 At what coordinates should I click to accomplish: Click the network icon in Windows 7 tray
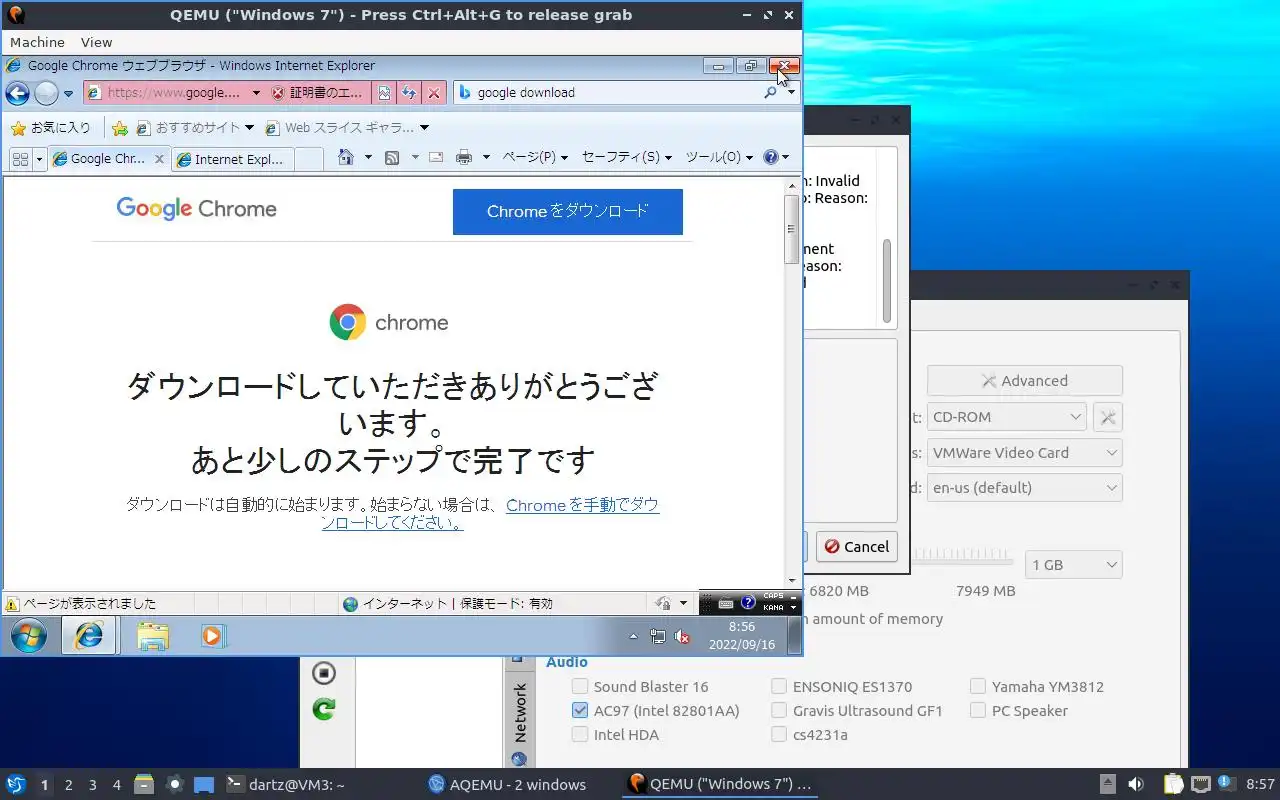click(657, 636)
